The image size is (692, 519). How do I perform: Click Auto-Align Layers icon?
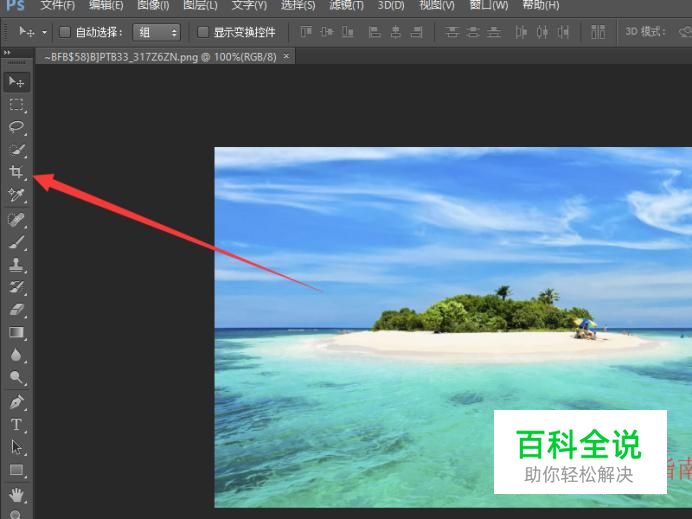[x=598, y=32]
